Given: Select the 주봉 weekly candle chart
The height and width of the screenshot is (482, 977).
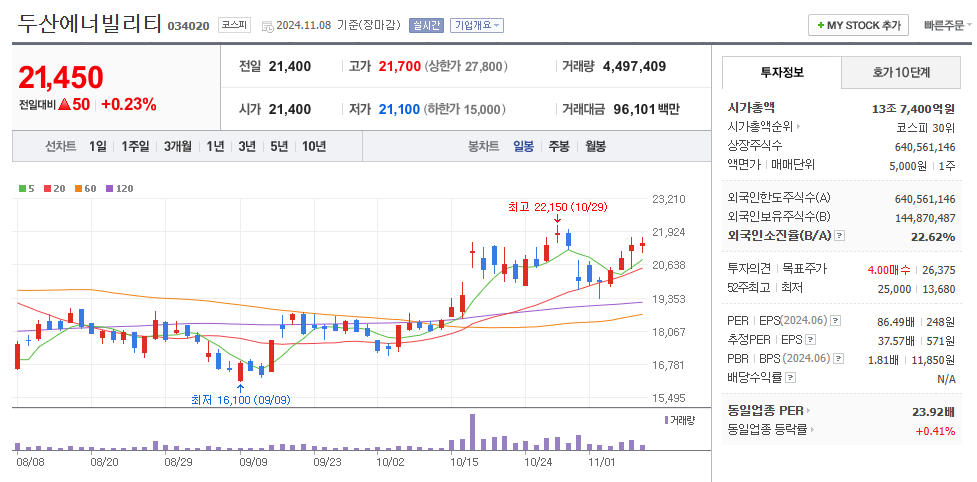Looking at the screenshot, I should [559, 146].
